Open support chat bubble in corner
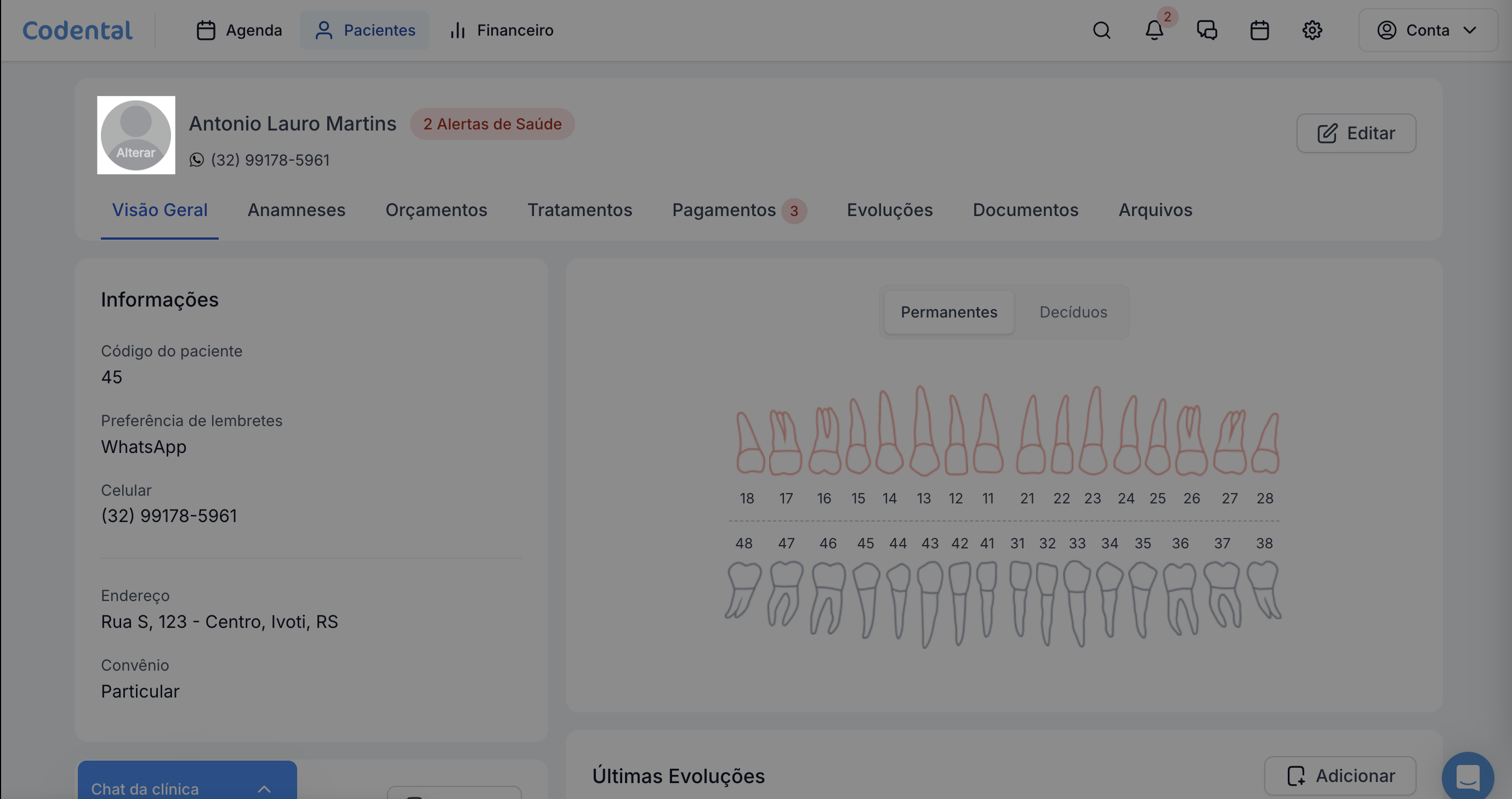This screenshot has width=1512, height=799. pos(1467,777)
